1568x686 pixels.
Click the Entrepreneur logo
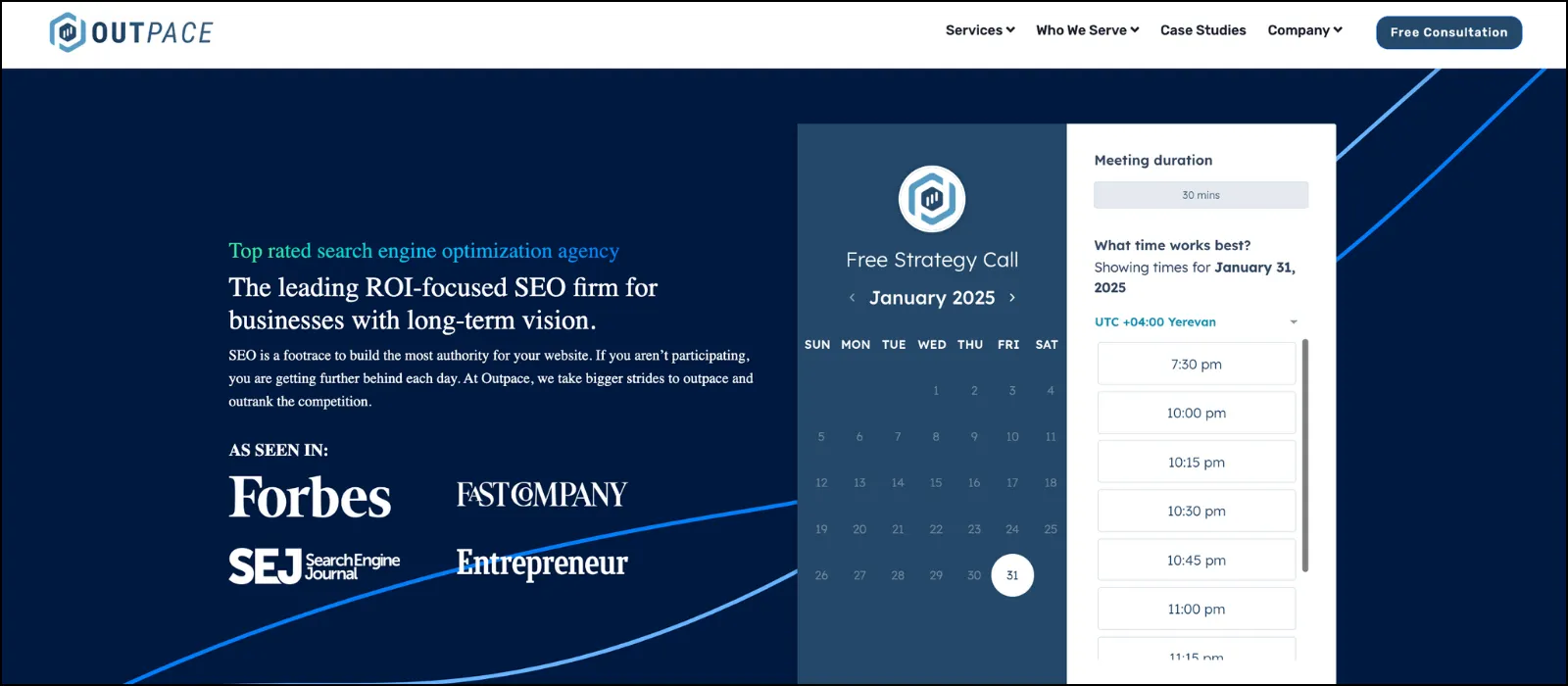pyautogui.click(x=542, y=563)
